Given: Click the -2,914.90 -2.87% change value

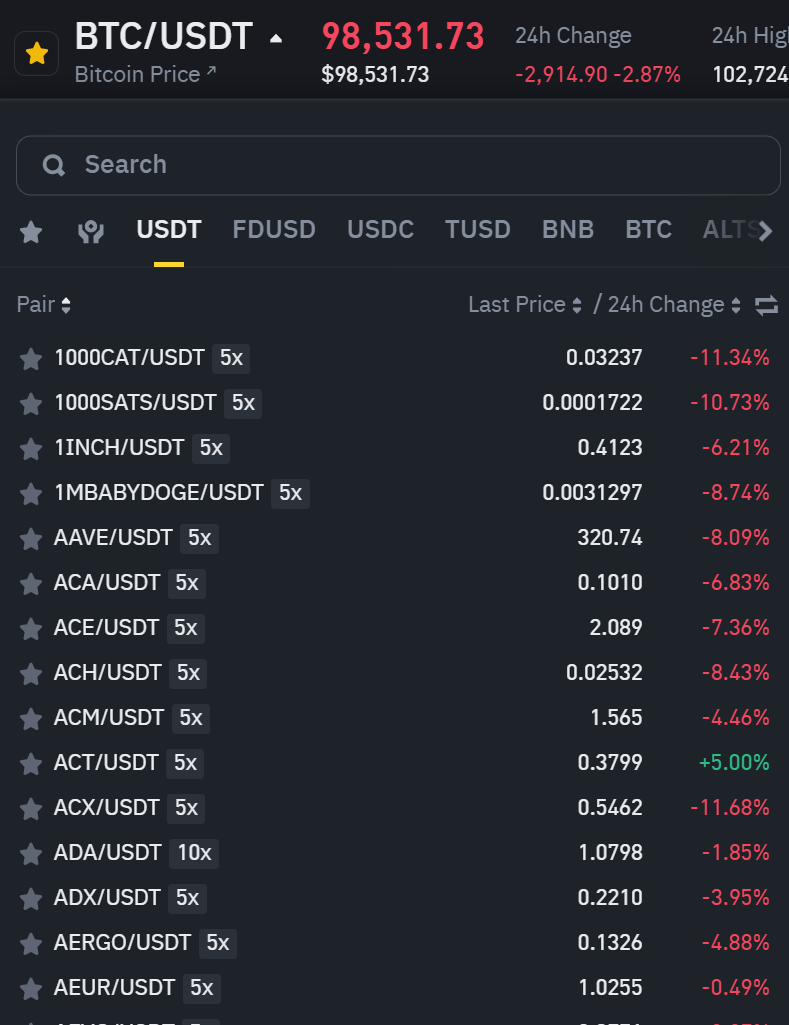Looking at the screenshot, I should (x=597, y=75).
